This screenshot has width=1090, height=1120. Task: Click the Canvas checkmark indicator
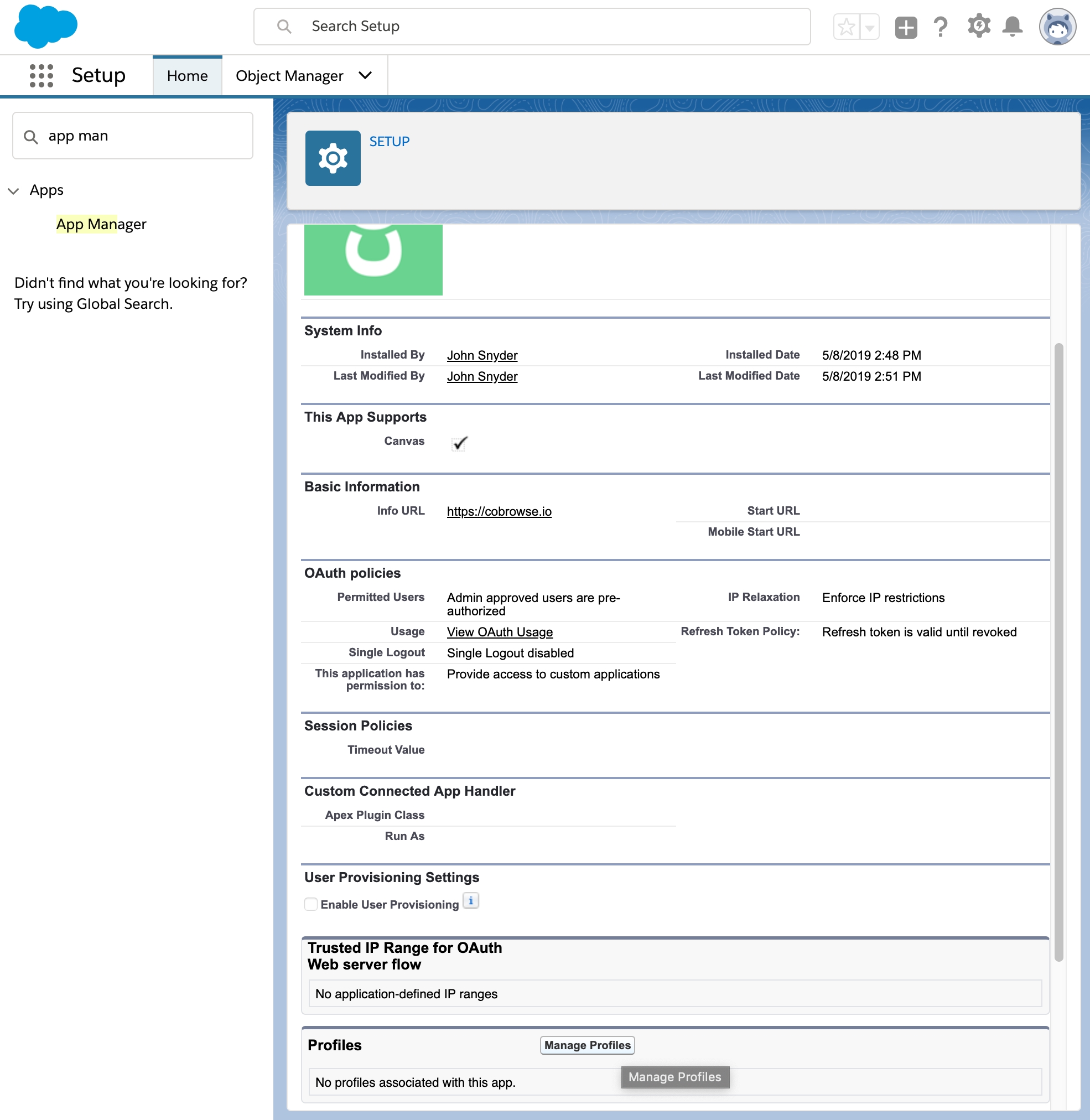click(x=460, y=443)
